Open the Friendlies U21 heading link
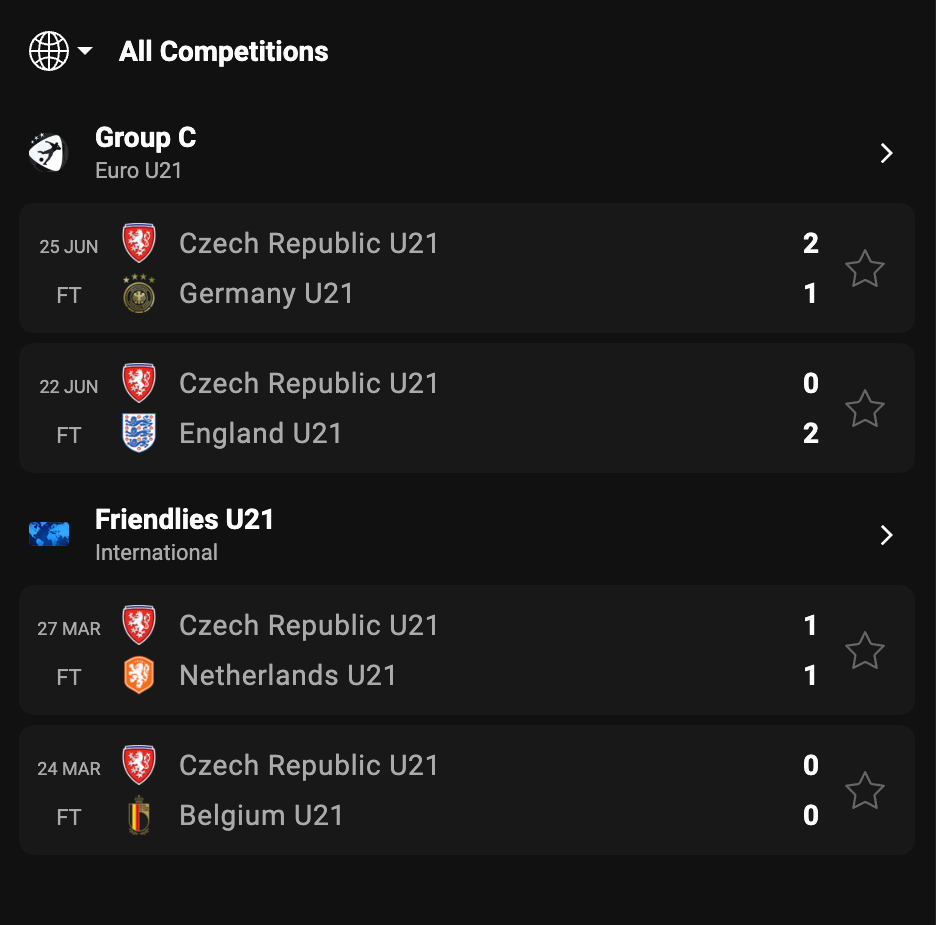 pos(184,519)
